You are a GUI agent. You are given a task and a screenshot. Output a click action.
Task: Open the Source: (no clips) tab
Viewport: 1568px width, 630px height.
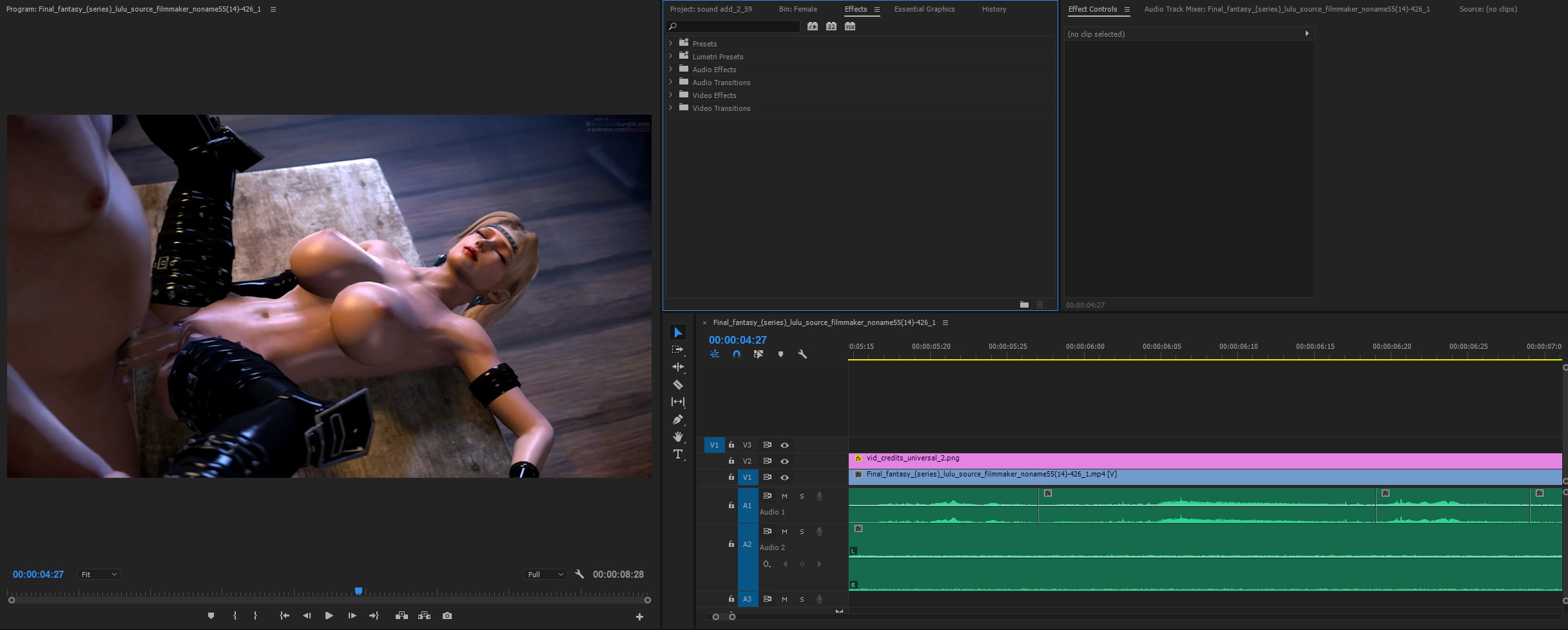[1488, 9]
